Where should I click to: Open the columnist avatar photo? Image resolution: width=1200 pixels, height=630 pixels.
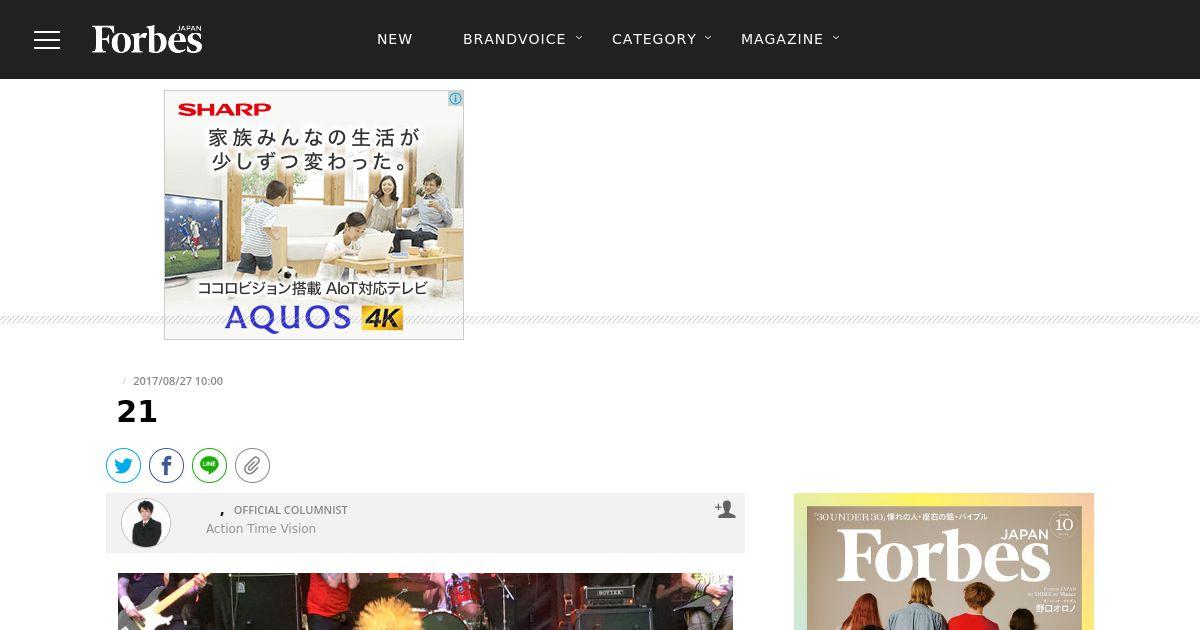tap(146, 523)
